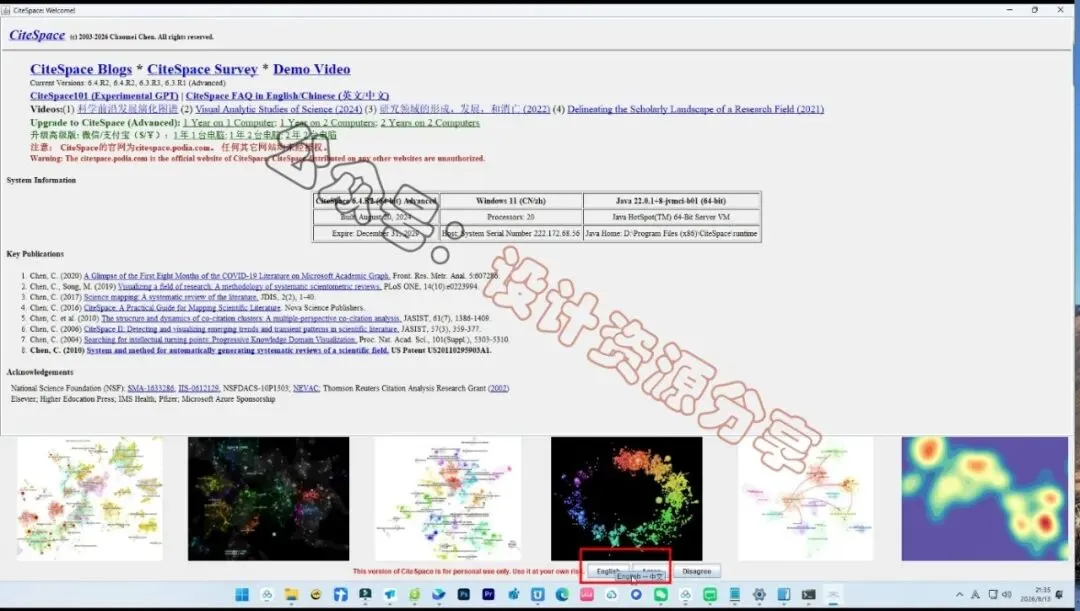The image size is (1080, 611).
Task: Open Delineating the Scholarly Landscape video link
Action: (696, 109)
